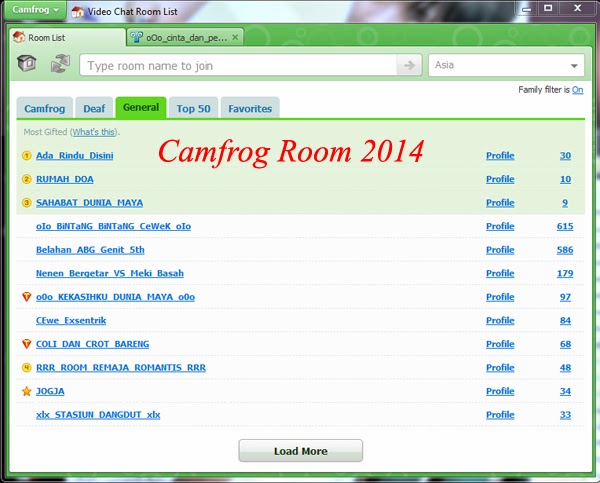
Task: Click user count 9 for SAHABAT_DUNIA_MAYA
Action: [565, 203]
